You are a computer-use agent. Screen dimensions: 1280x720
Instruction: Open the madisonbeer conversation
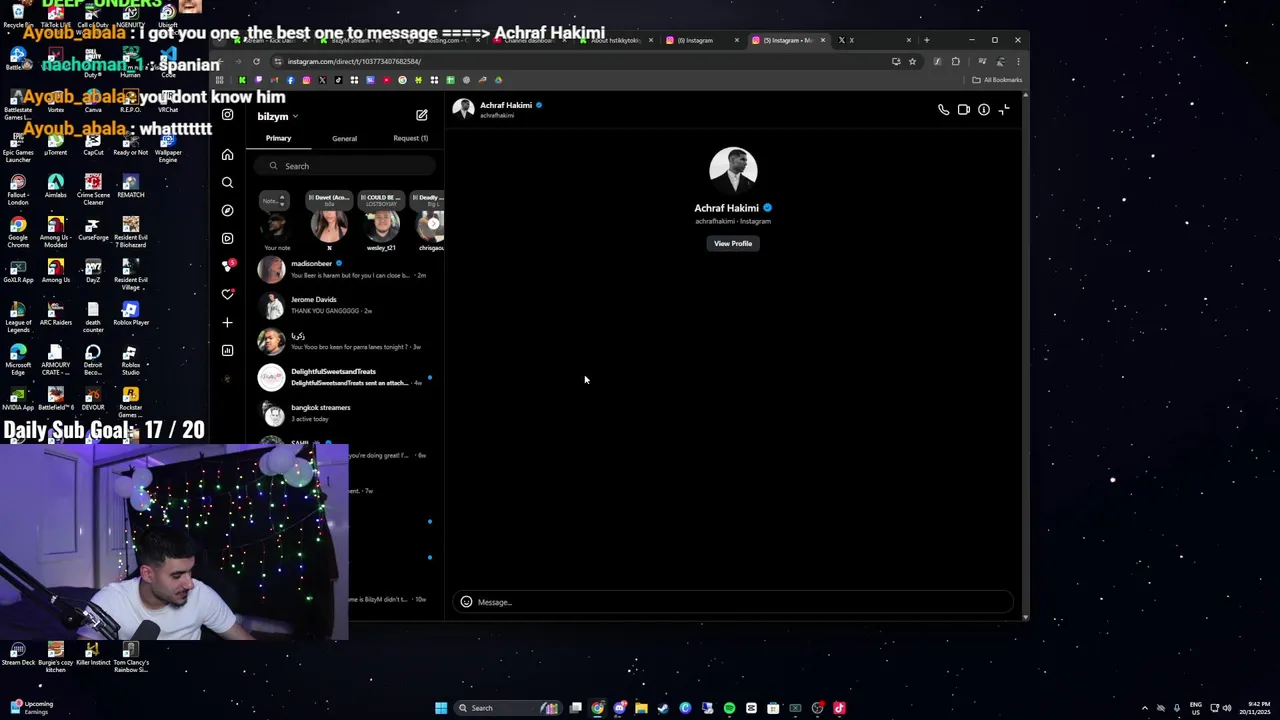coord(345,269)
